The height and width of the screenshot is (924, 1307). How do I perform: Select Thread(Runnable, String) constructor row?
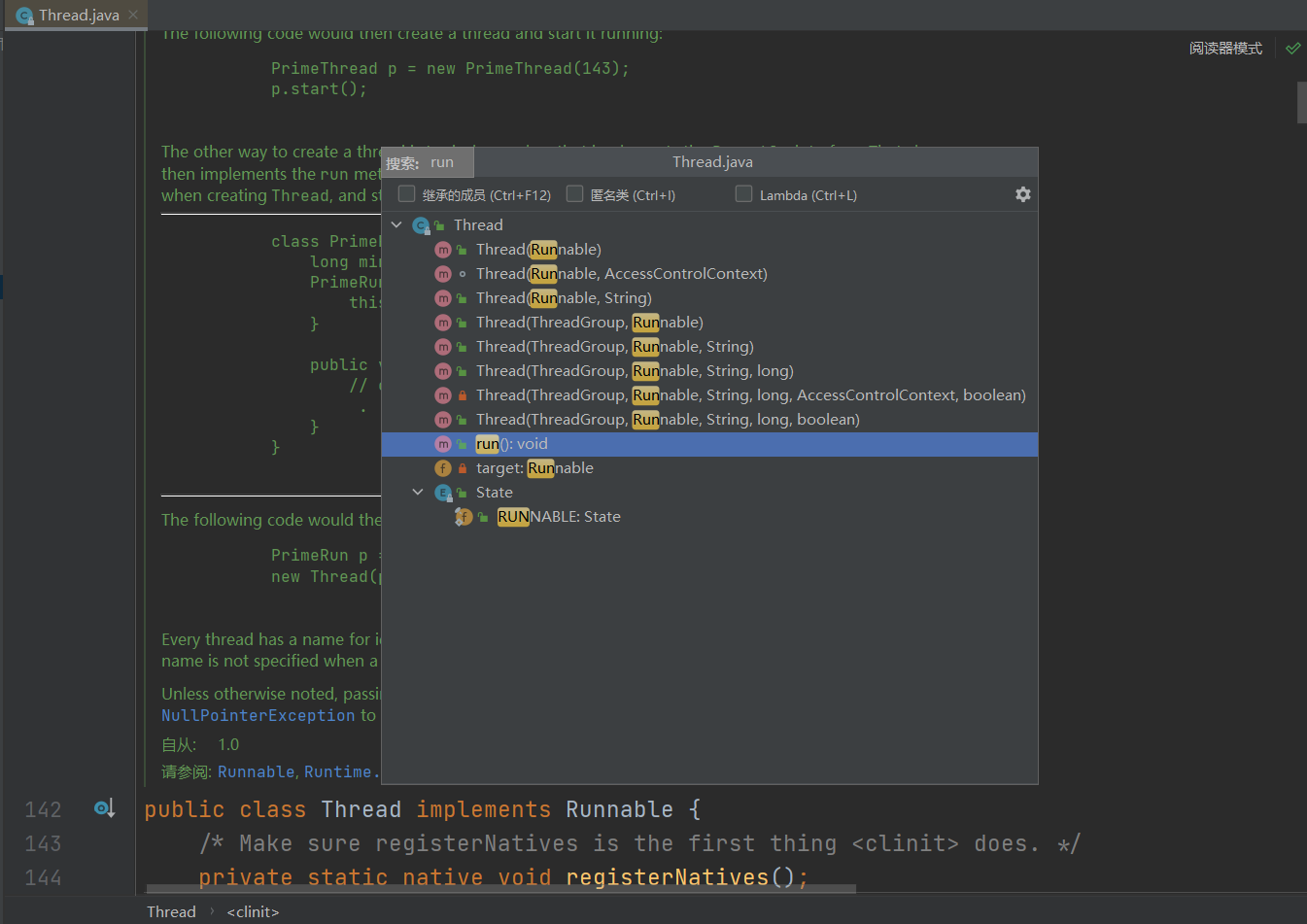tap(709, 297)
